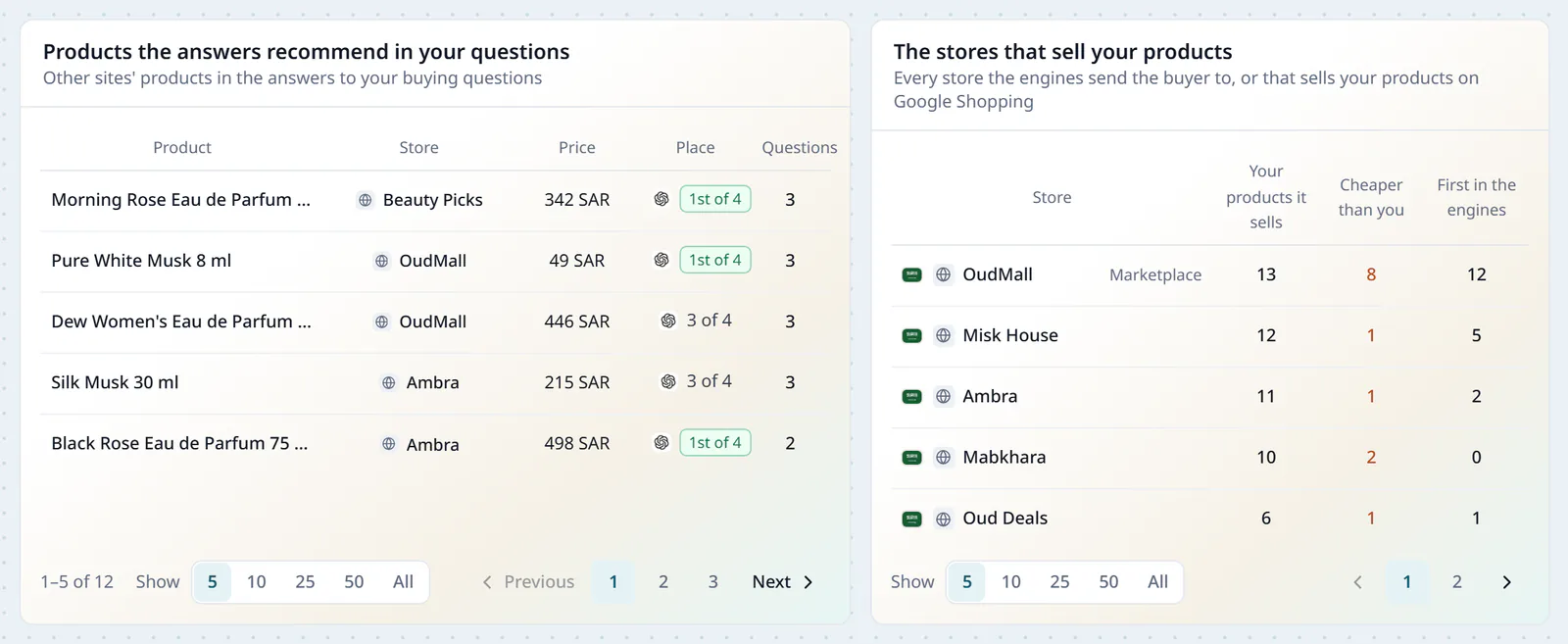Show 50 rows in the products table
The width and height of the screenshot is (1568, 644).
tap(354, 582)
